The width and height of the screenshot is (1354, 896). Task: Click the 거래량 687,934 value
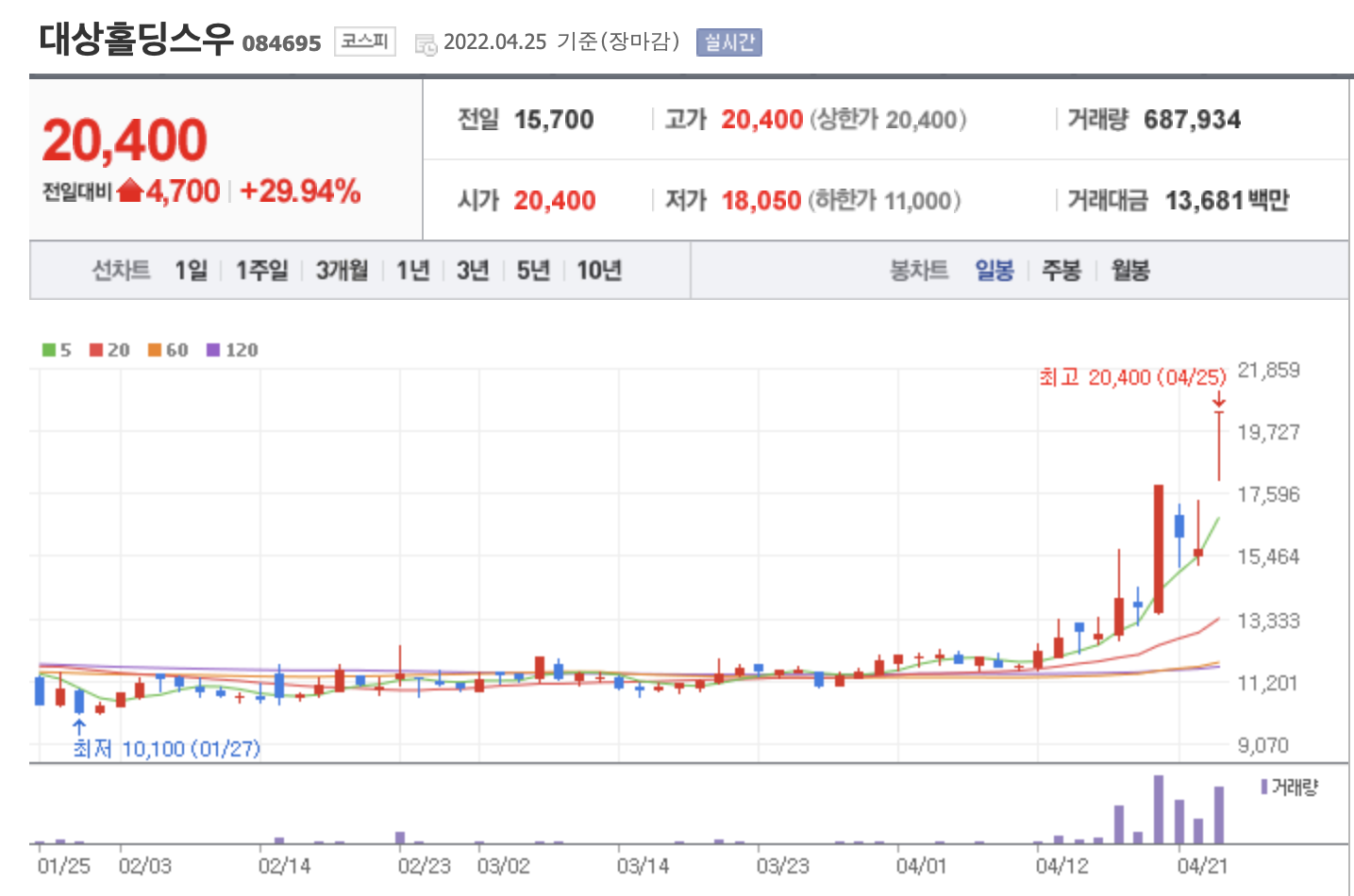pyautogui.click(x=1193, y=120)
